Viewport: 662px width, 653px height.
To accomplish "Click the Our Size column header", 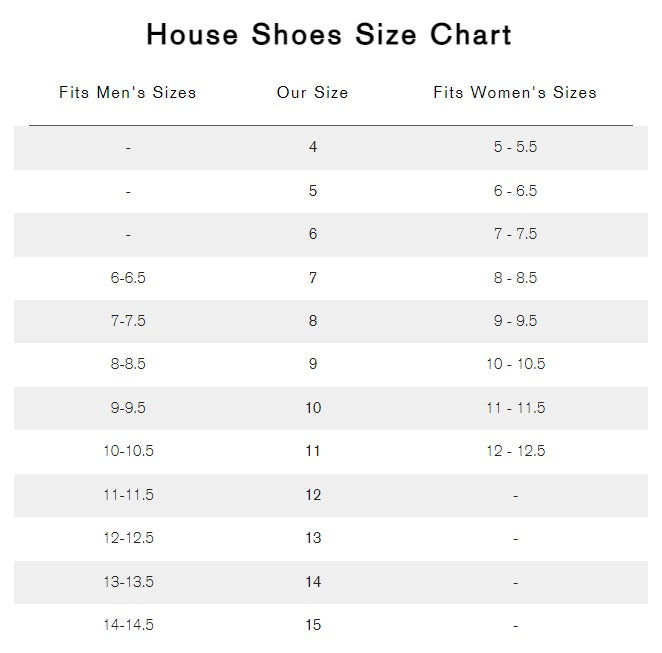I will click(x=313, y=93).
